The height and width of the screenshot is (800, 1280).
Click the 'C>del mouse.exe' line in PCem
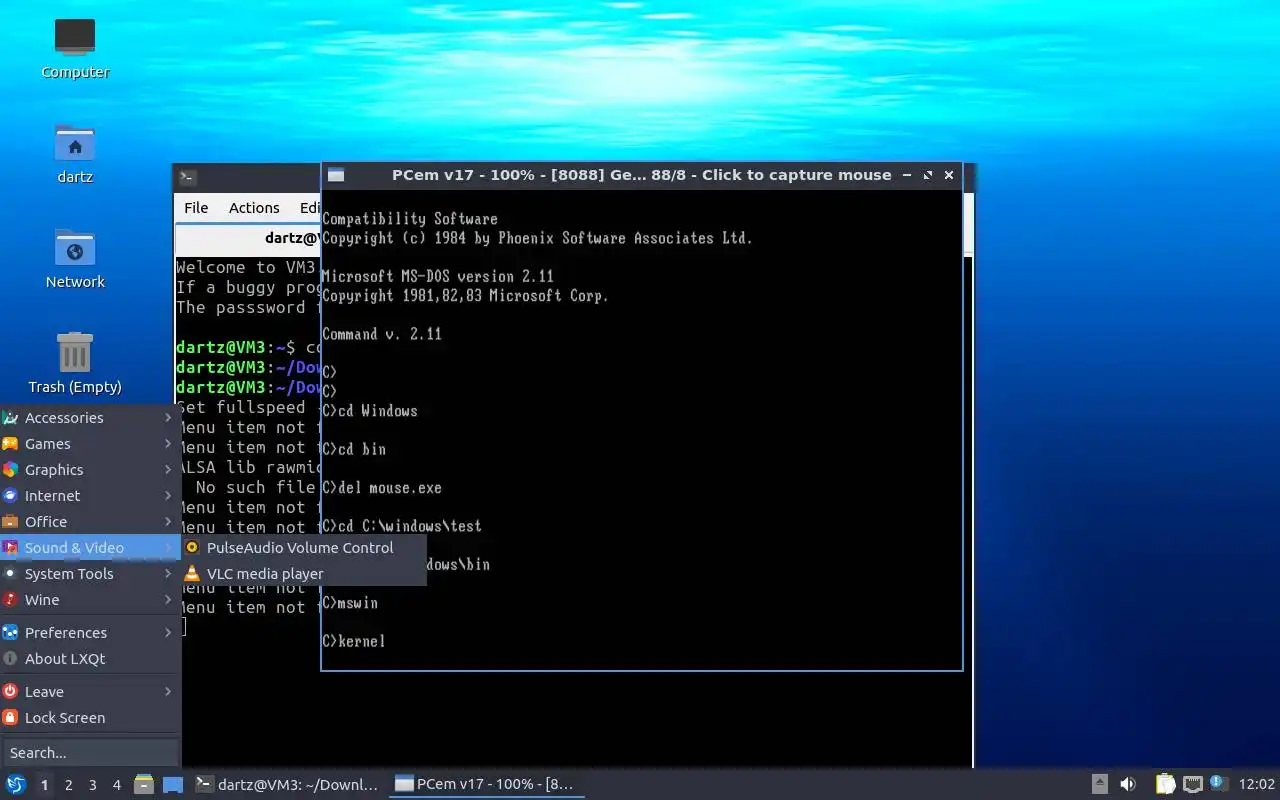[382, 488]
